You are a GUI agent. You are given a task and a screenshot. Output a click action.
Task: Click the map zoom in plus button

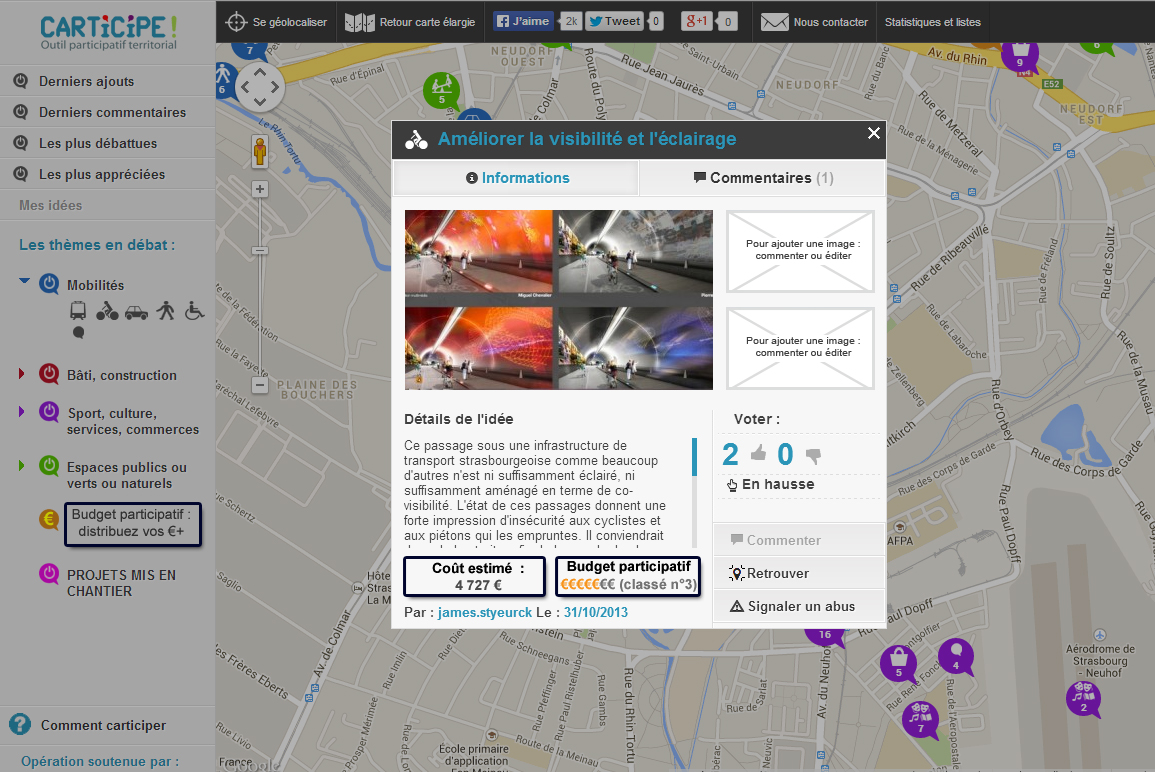pyautogui.click(x=260, y=189)
